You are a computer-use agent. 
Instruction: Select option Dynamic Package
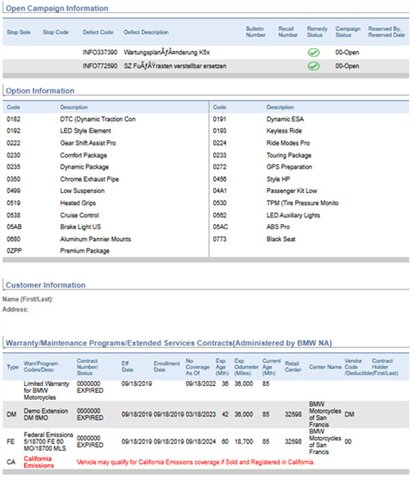(x=84, y=167)
